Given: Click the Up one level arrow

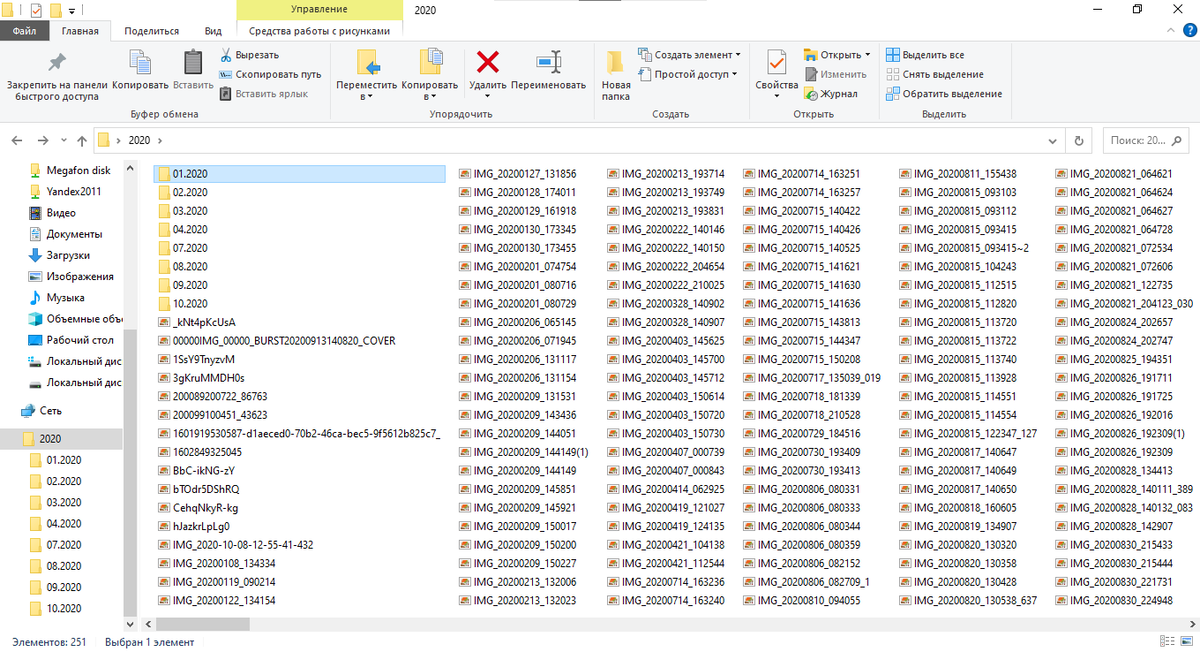Looking at the screenshot, I should pos(83,140).
